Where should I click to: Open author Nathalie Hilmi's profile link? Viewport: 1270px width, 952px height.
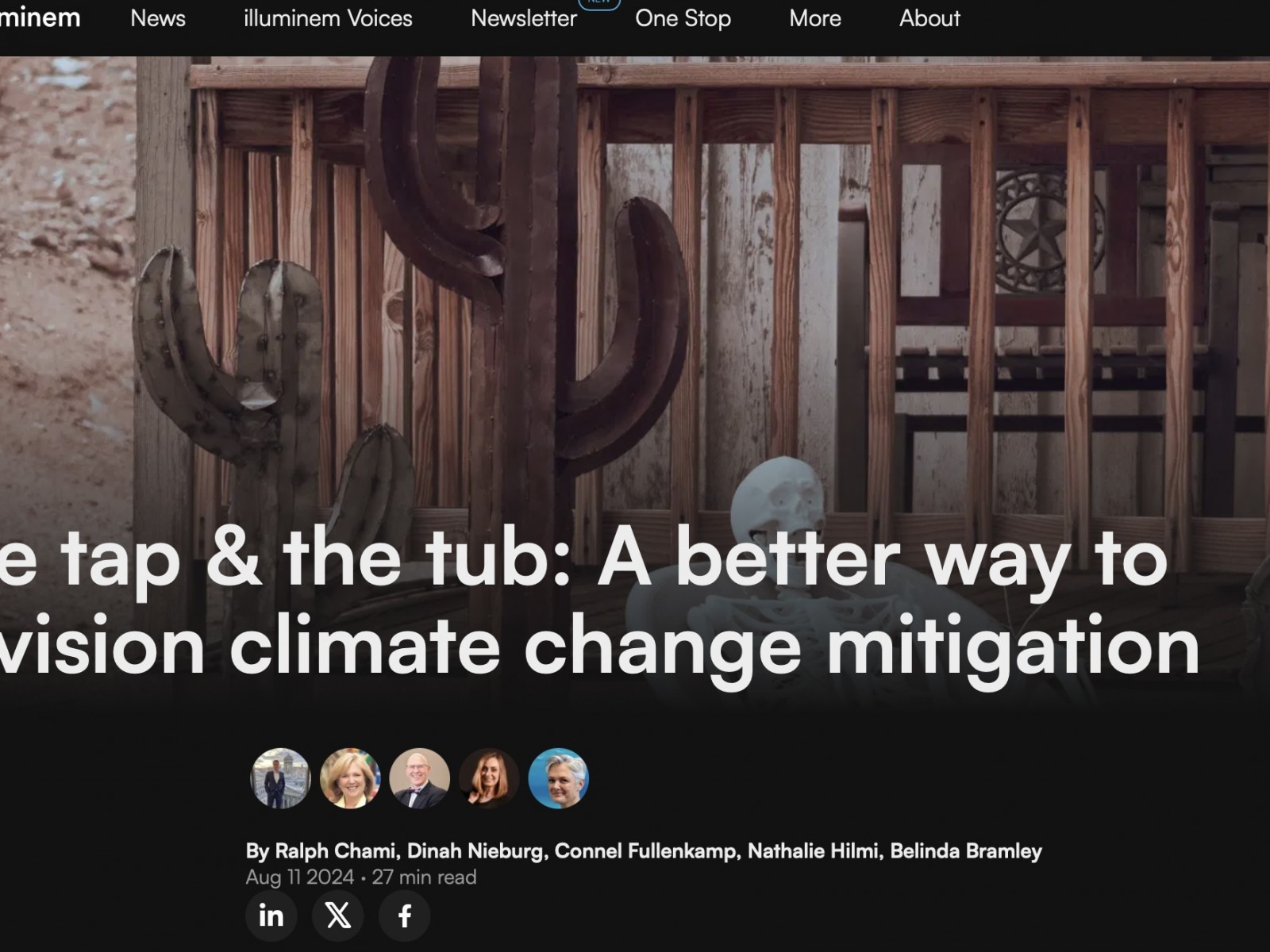tap(813, 851)
